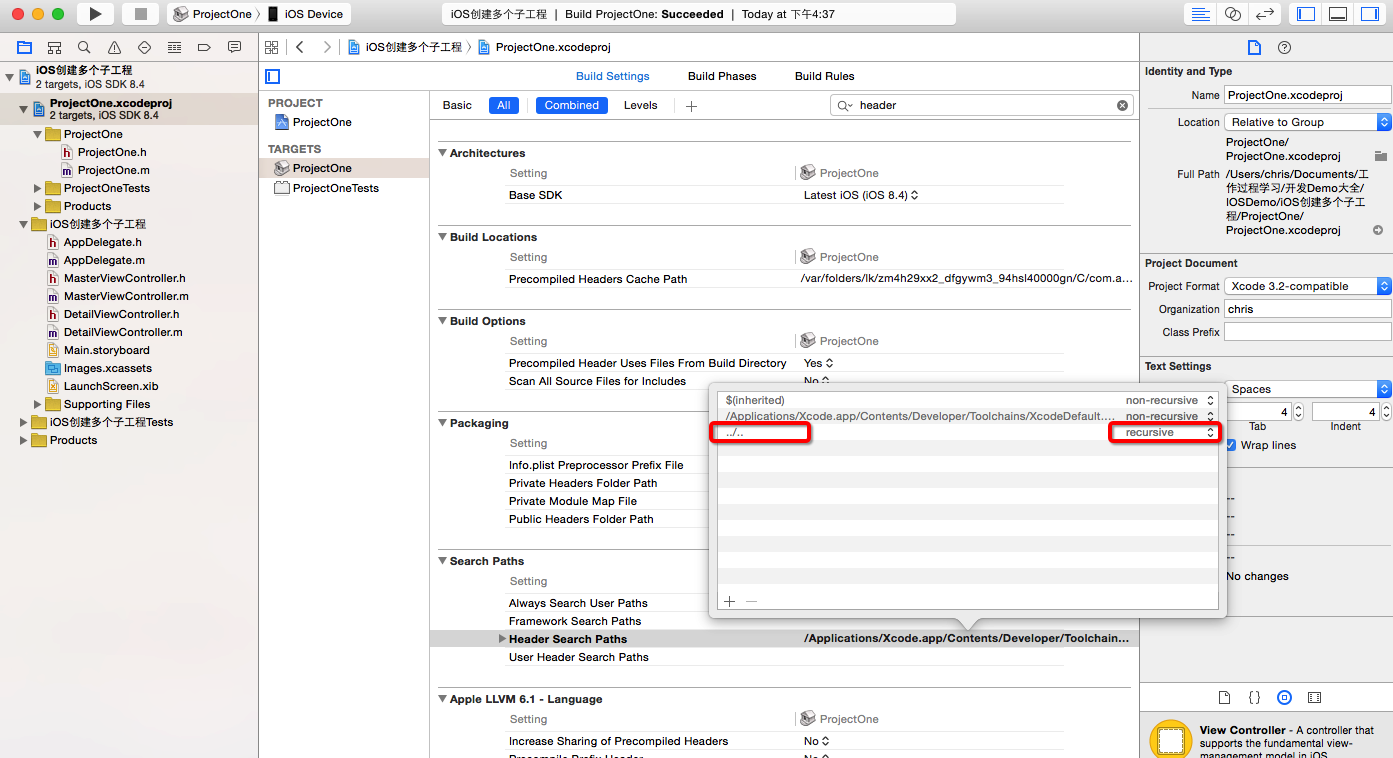
Task: Go forward in editor history
Action: click(326, 47)
